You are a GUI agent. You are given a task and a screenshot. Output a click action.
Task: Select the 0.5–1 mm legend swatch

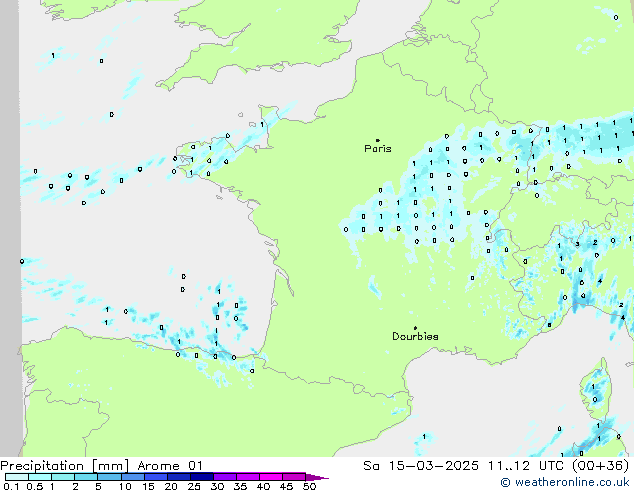pos(40,477)
